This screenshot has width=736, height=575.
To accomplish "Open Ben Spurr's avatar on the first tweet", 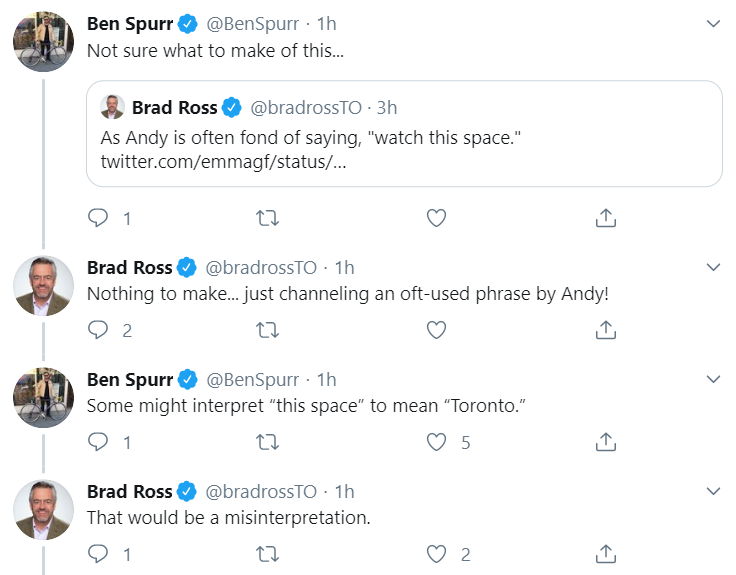I will click(x=43, y=41).
